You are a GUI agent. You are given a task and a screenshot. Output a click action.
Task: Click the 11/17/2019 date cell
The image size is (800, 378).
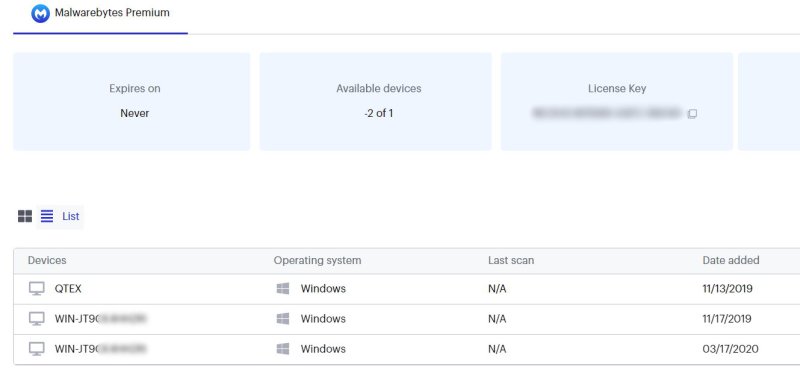click(727, 319)
